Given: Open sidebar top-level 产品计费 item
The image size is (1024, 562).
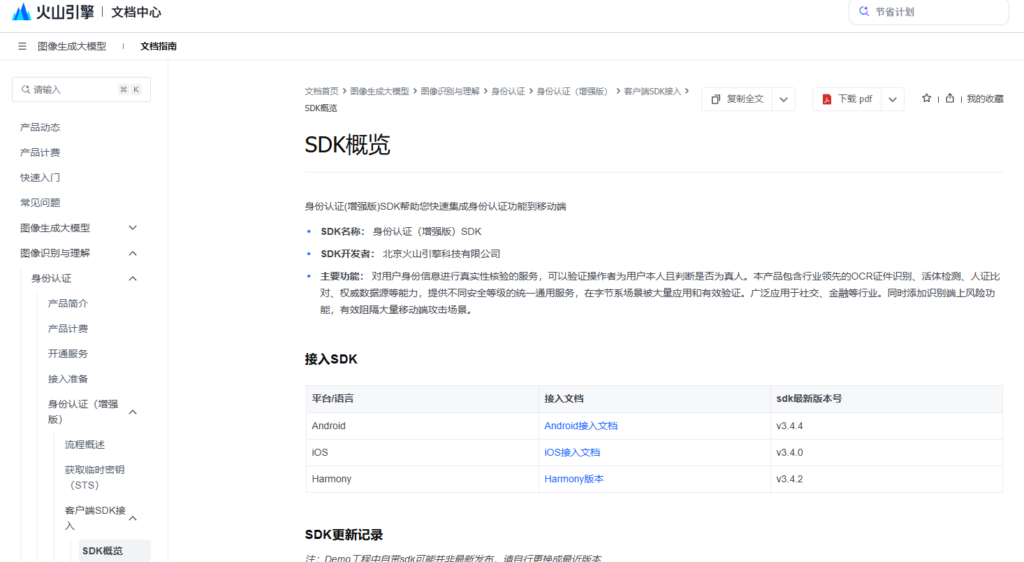Looking at the screenshot, I should point(40,152).
